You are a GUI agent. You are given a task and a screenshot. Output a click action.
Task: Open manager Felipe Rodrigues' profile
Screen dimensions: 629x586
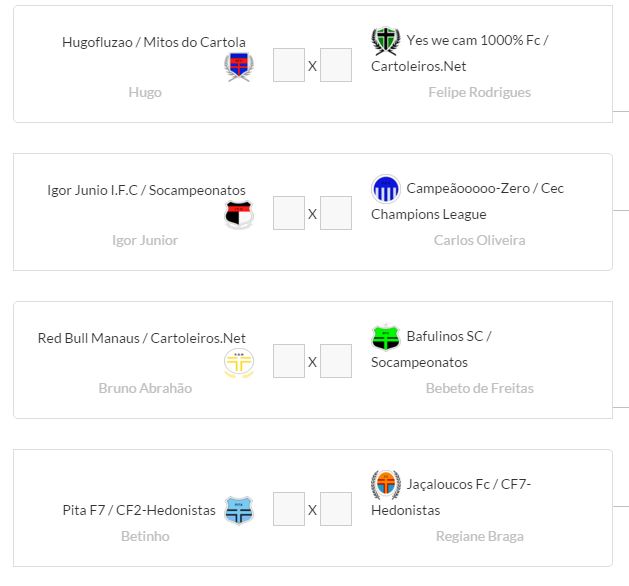[479, 92]
